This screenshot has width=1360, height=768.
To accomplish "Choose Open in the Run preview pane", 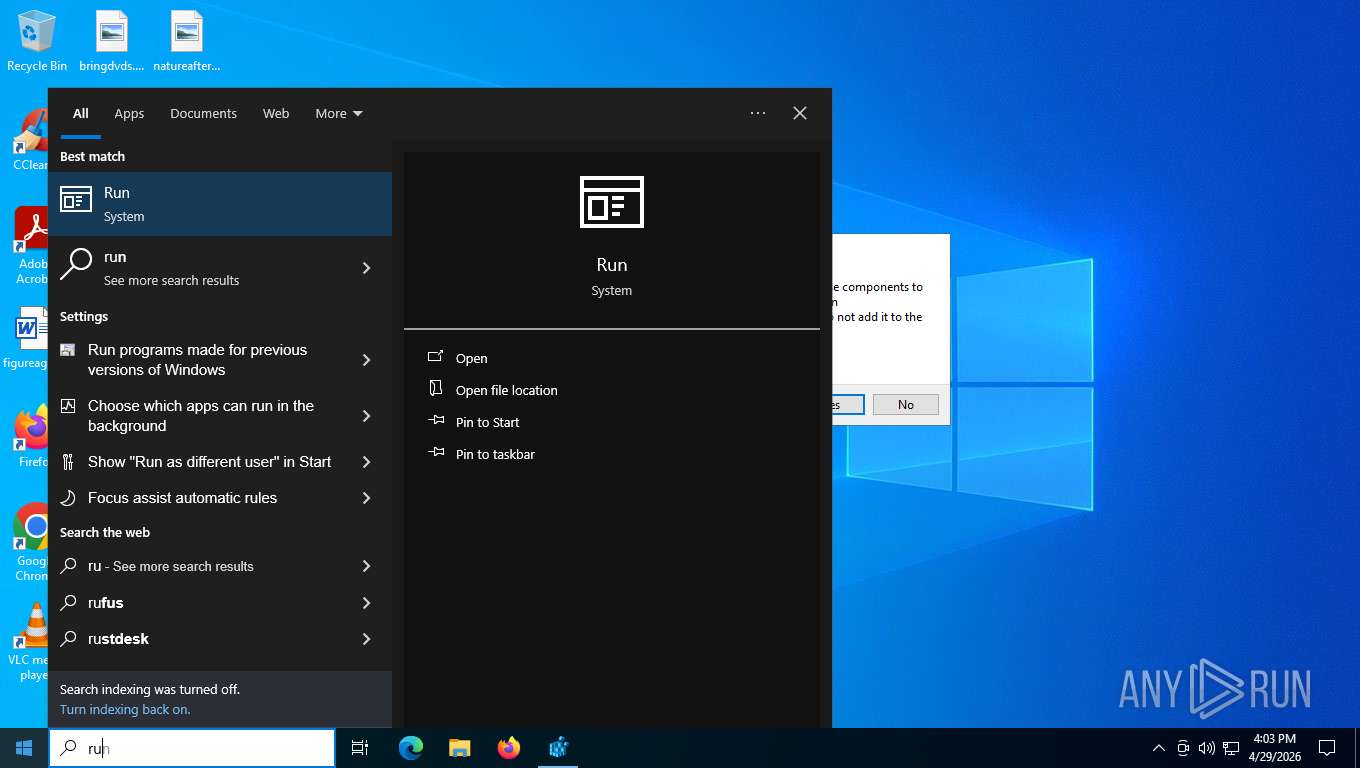I will tap(472, 358).
